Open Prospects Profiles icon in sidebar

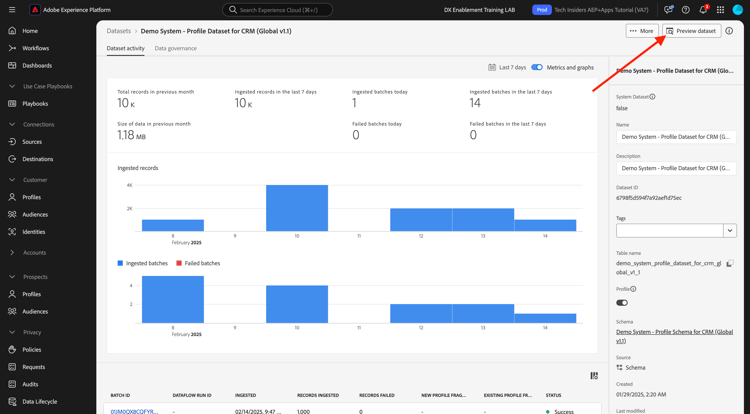12,294
